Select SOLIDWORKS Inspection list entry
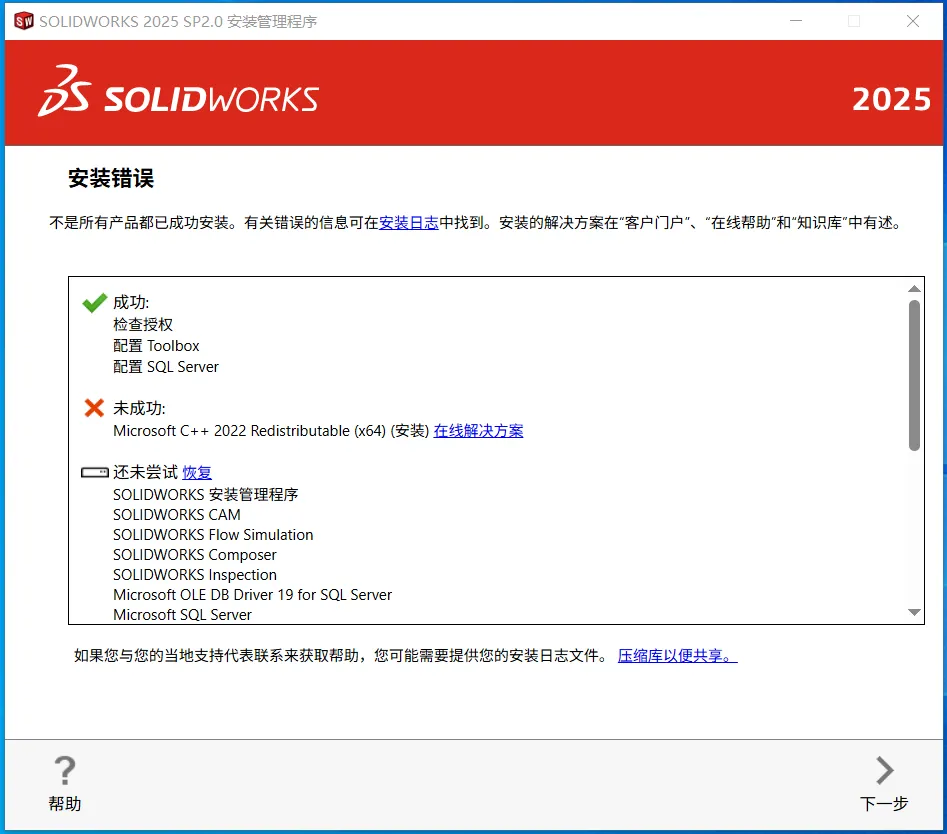 [x=195, y=574]
